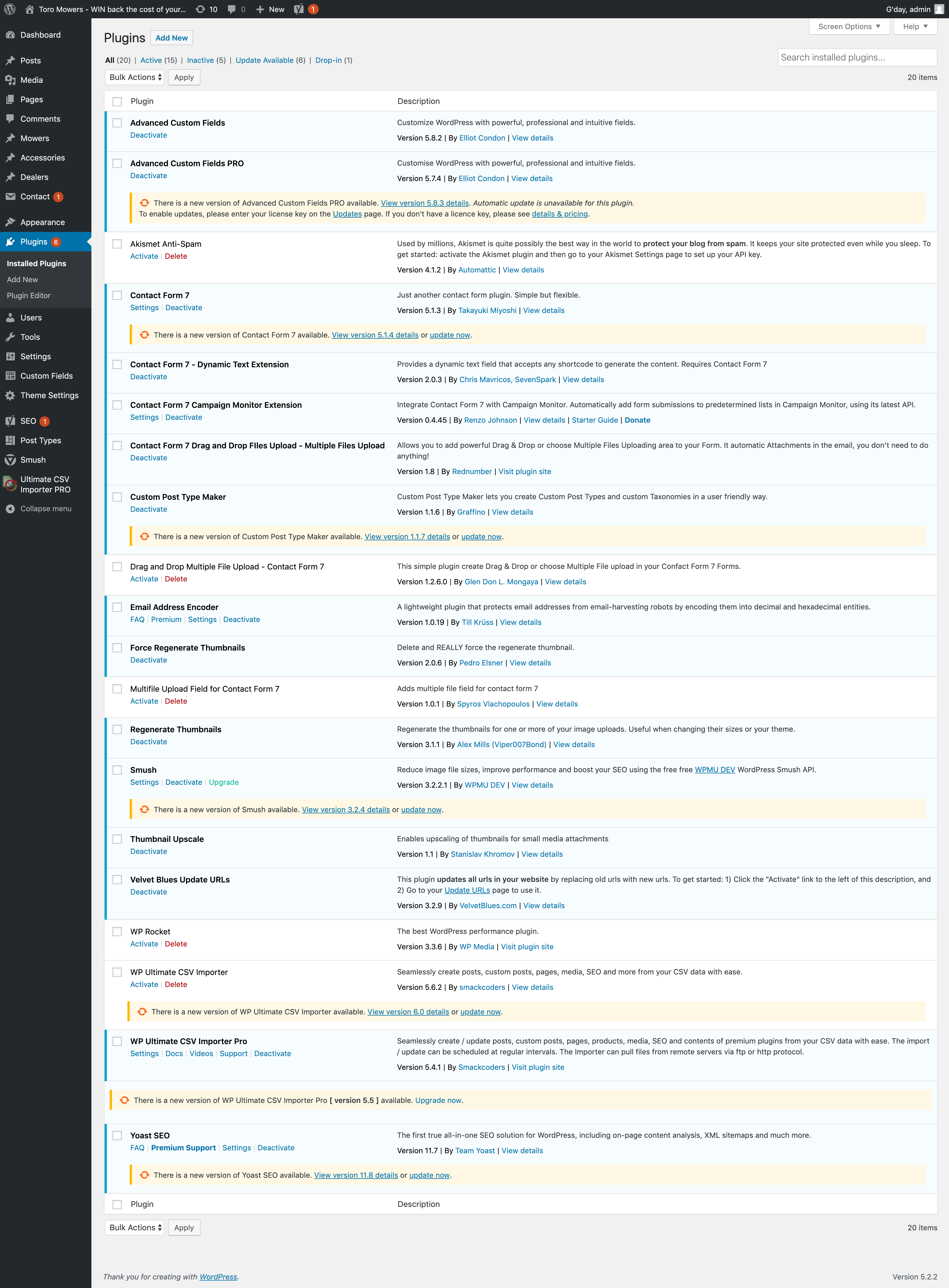Check the Custom Post Type Maker checkbox
The width and height of the screenshot is (949, 1288).
tap(117, 497)
